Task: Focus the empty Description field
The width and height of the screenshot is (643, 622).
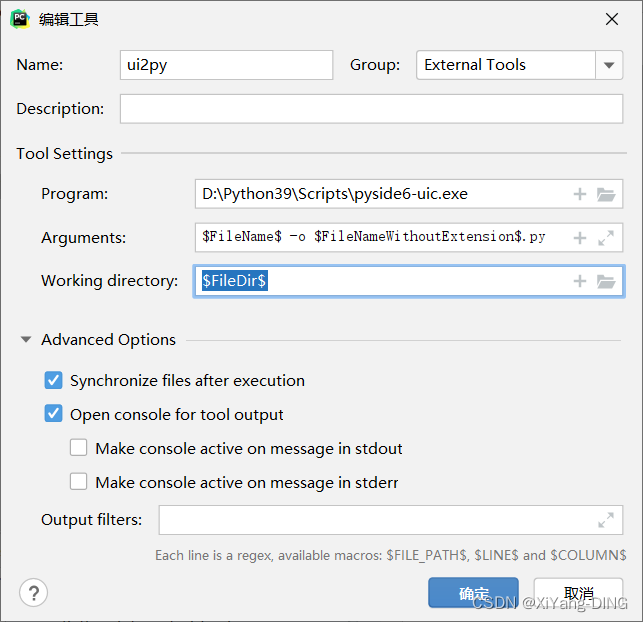Action: click(x=371, y=108)
